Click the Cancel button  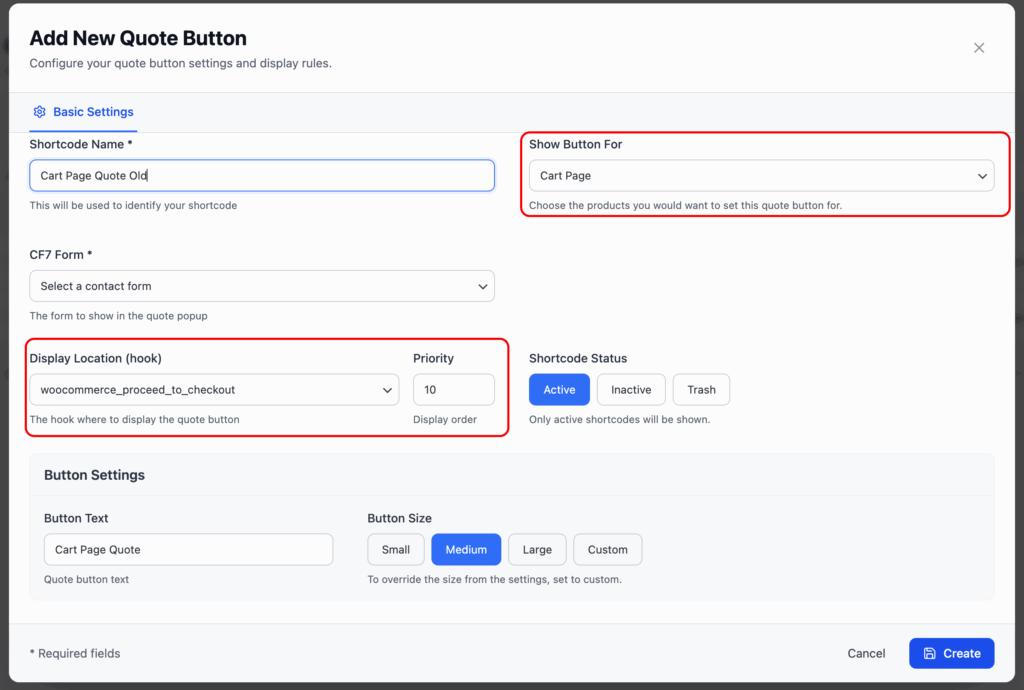point(866,653)
